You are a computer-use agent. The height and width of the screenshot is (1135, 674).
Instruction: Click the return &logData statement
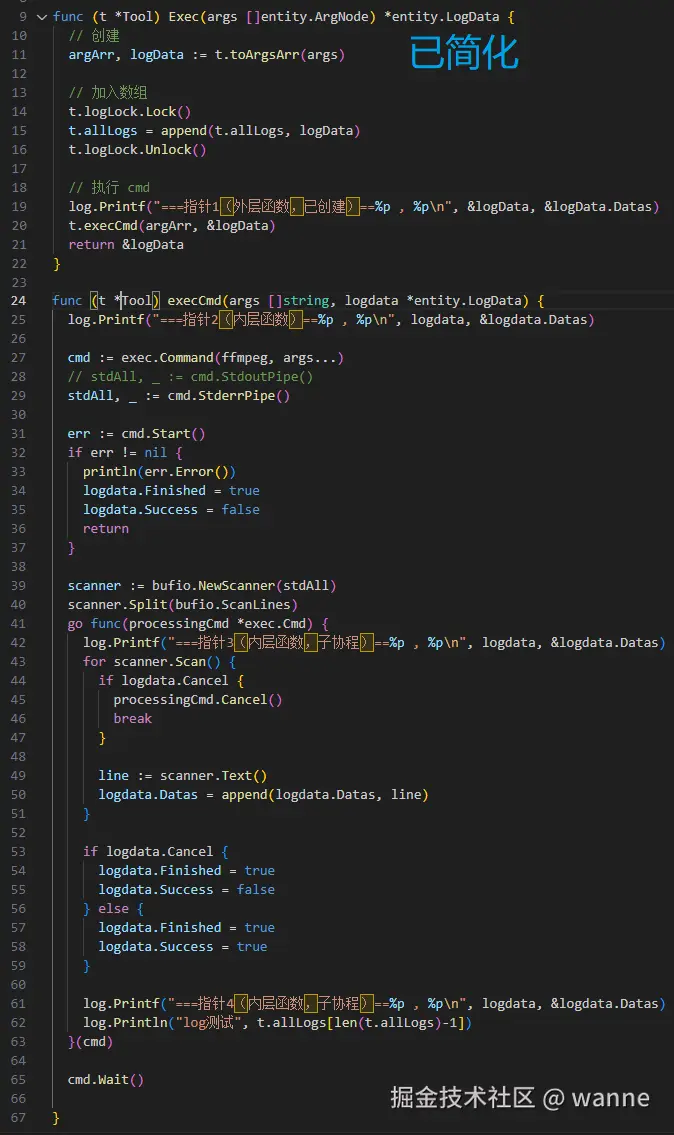pos(126,245)
